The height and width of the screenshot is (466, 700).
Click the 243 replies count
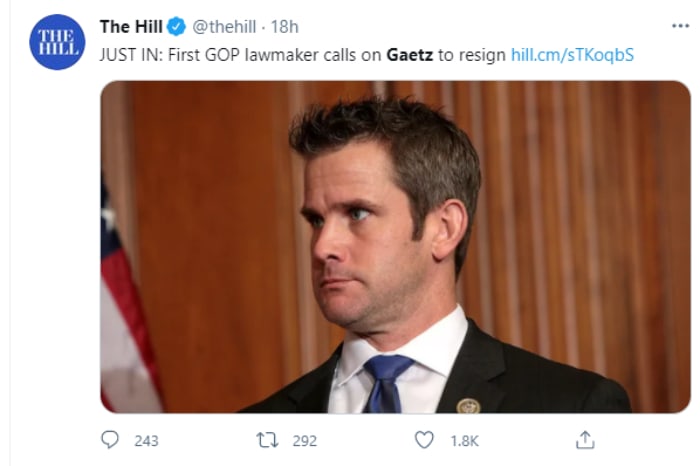(146, 441)
